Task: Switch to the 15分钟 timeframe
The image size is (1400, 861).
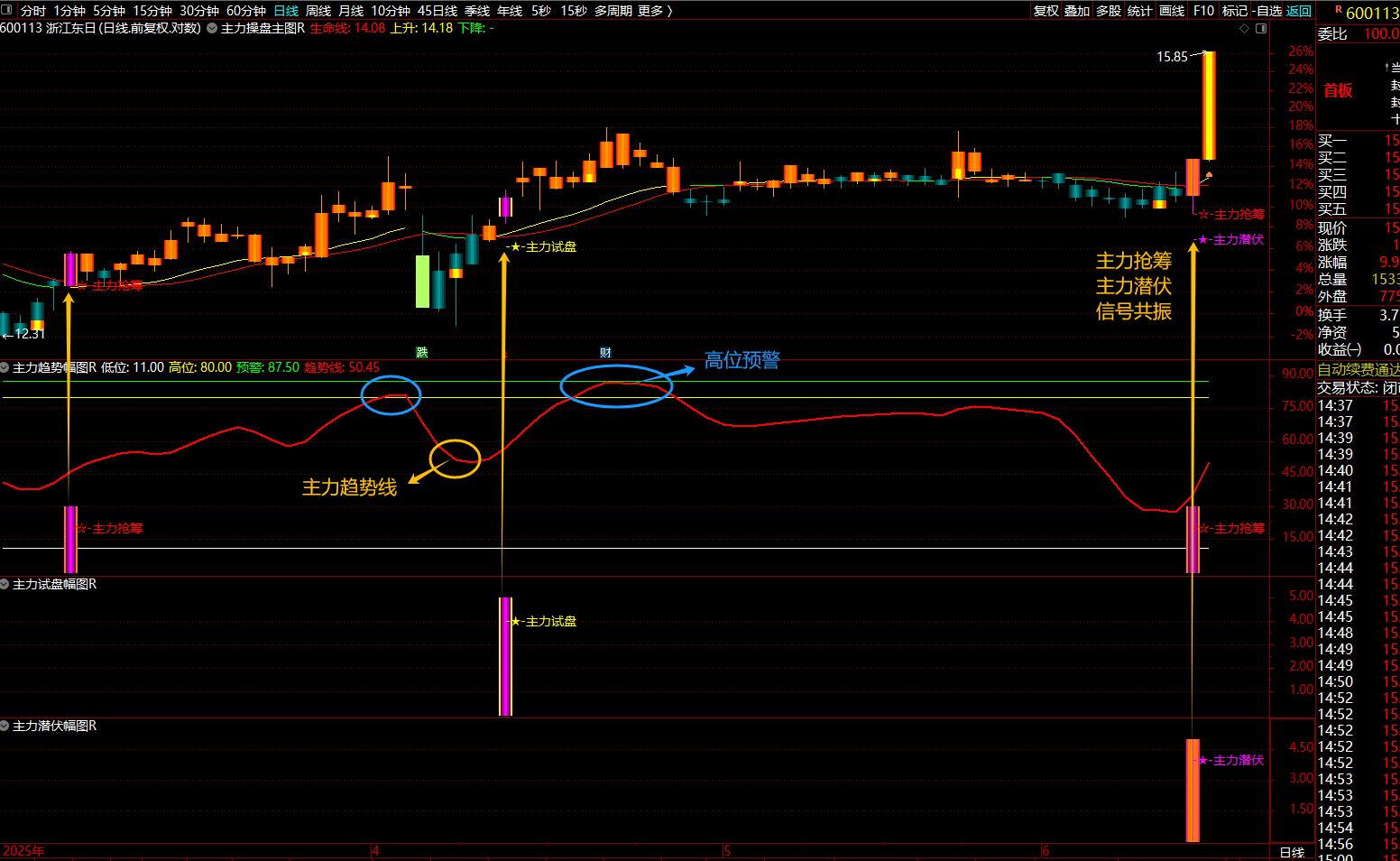Action: [x=152, y=11]
